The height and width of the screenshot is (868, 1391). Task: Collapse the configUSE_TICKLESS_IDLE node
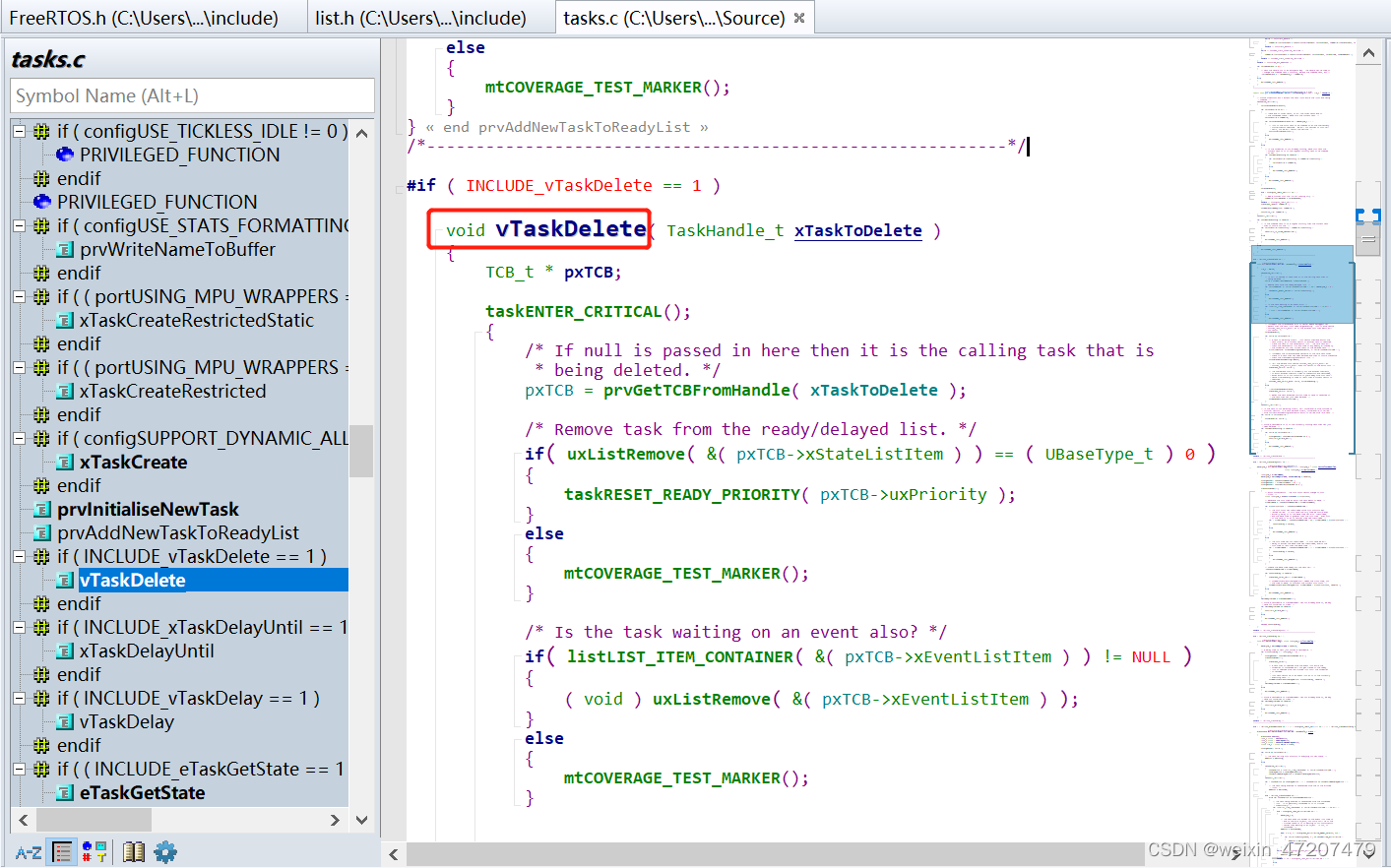pos(19,131)
